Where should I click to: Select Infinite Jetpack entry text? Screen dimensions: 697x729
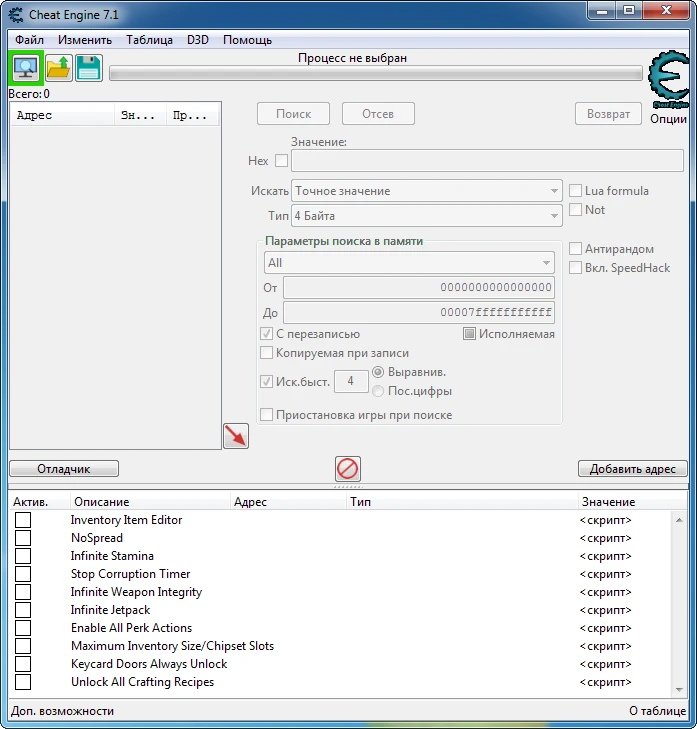tap(110, 610)
